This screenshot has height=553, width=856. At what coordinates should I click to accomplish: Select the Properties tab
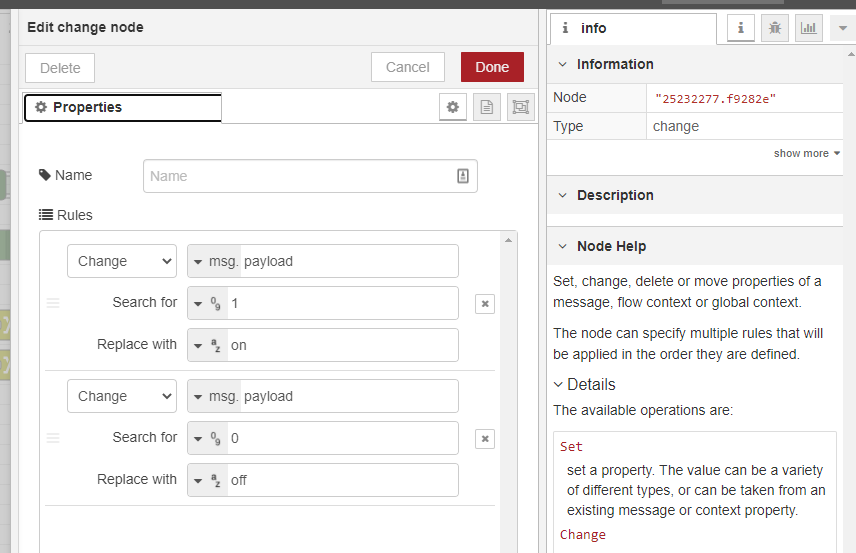pos(123,108)
